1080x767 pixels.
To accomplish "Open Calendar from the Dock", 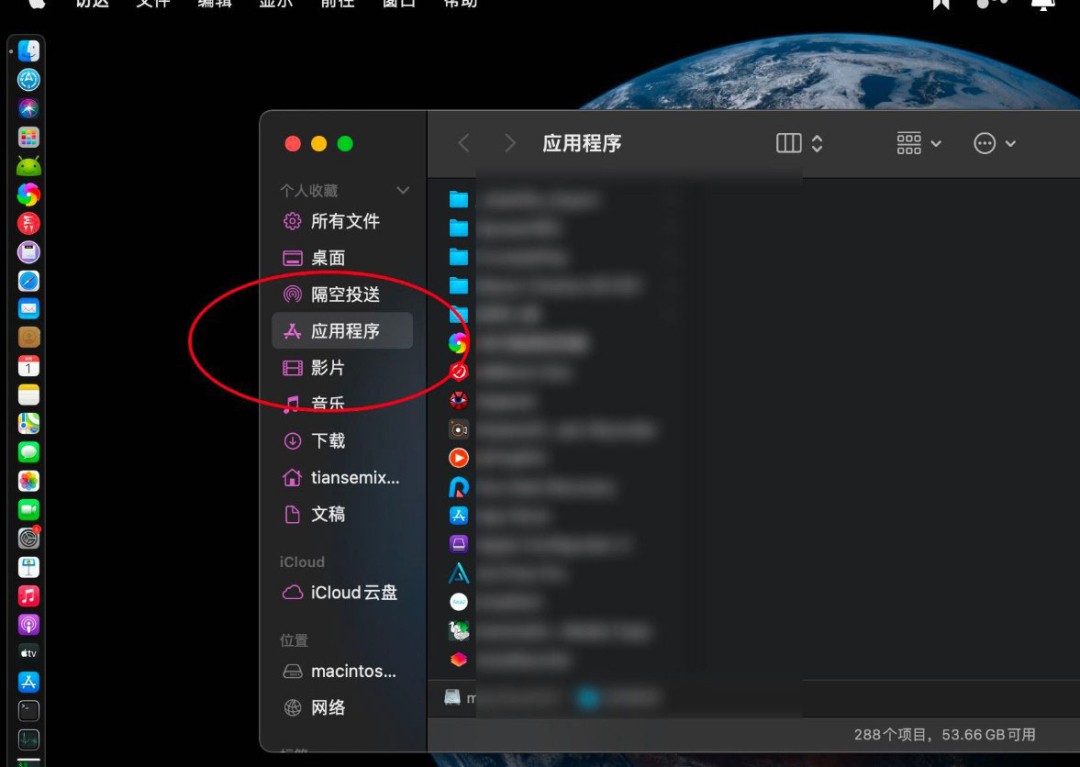I will pyautogui.click(x=27, y=366).
